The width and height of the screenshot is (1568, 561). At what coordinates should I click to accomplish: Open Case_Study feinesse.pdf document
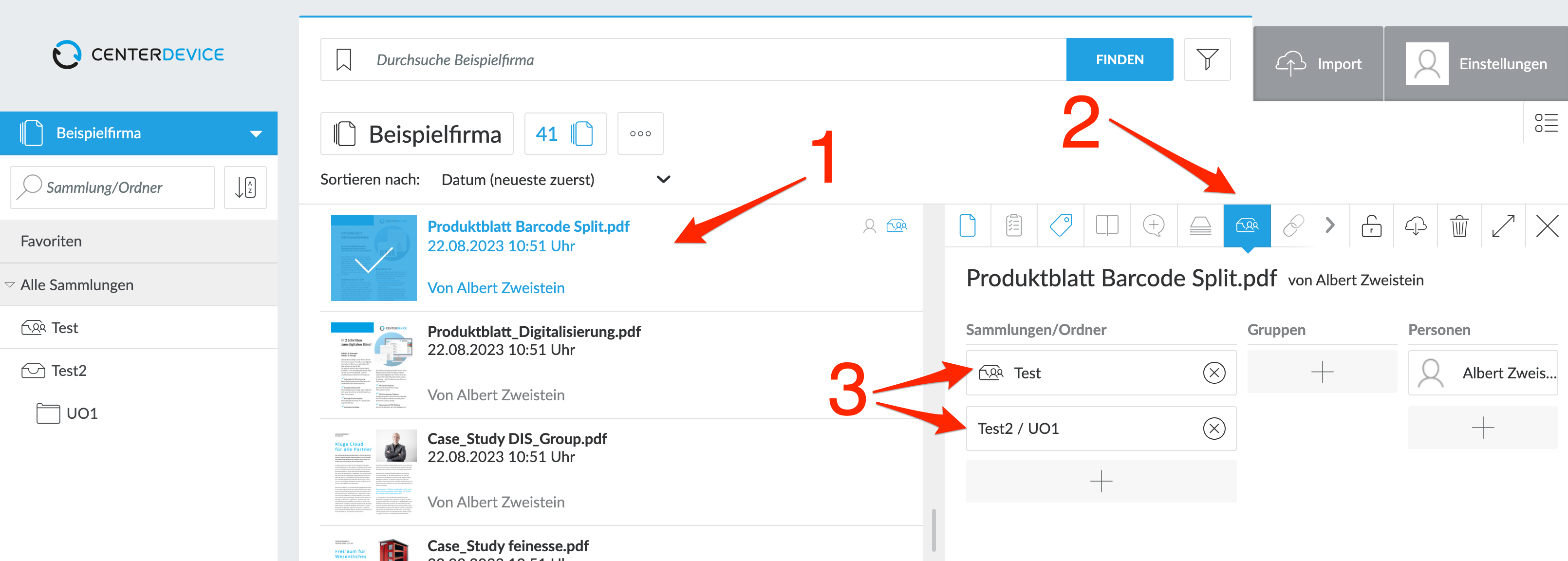click(x=507, y=546)
